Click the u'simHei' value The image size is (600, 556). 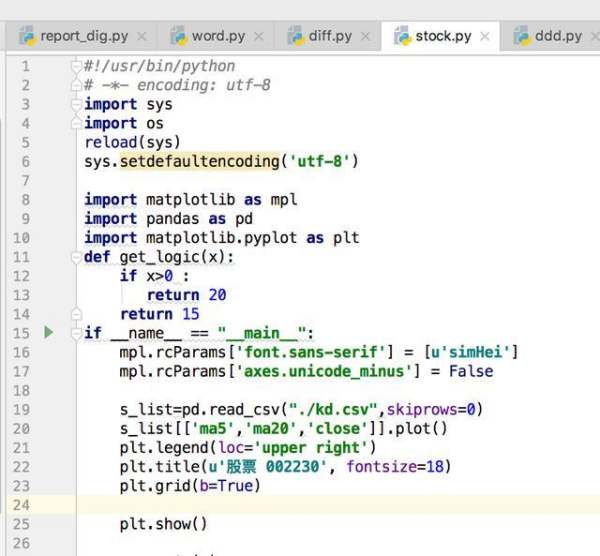pyautogui.click(x=470, y=352)
